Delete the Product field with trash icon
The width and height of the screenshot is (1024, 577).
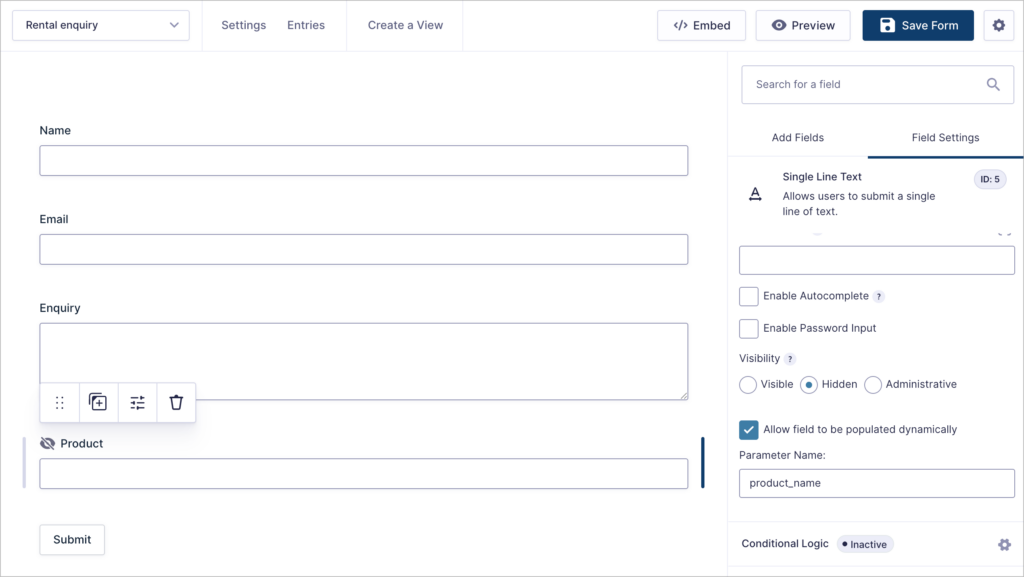[x=176, y=403]
